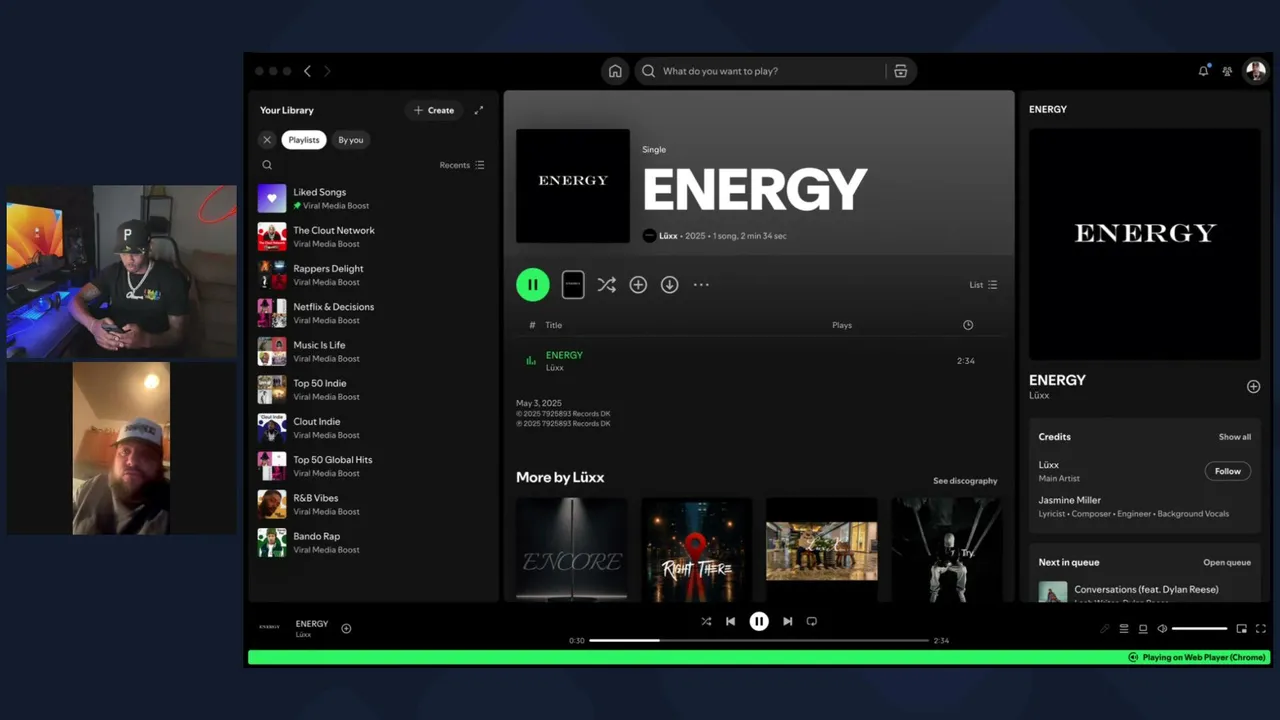Open the user profile avatar menu
This screenshot has width=1280, height=720.
(x=1254, y=71)
